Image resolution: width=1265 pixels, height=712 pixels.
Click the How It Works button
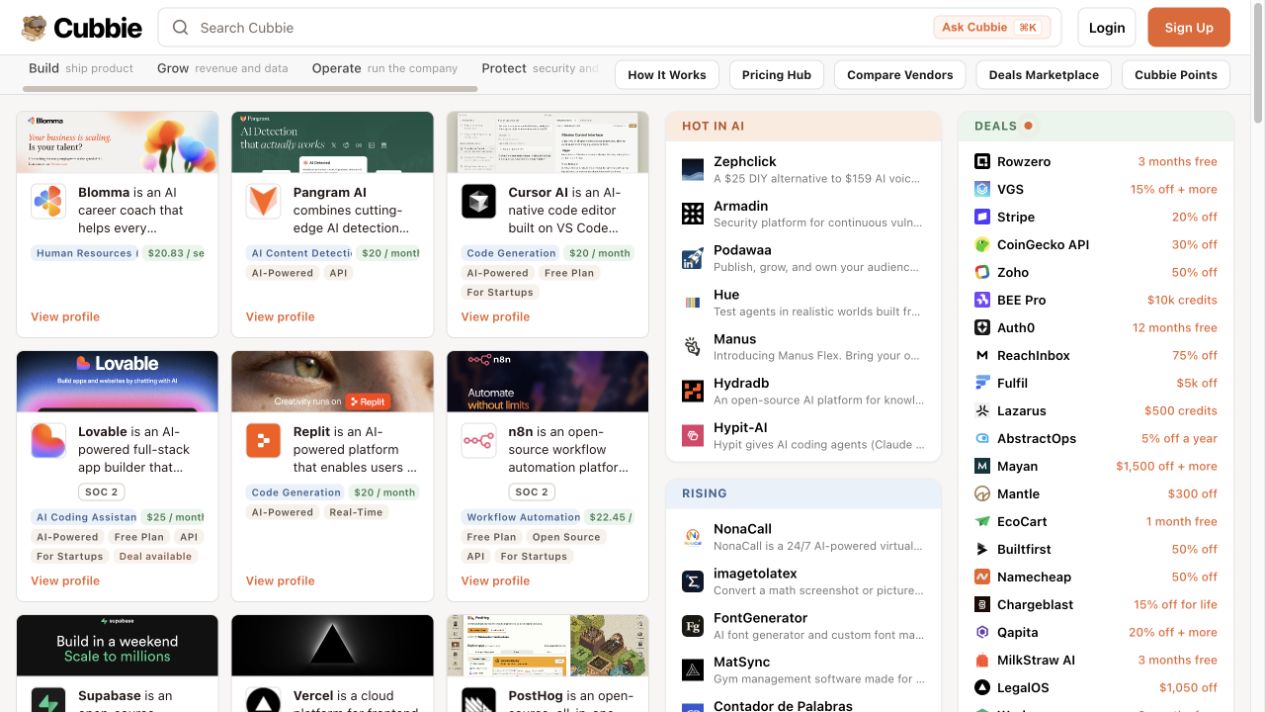coord(667,75)
